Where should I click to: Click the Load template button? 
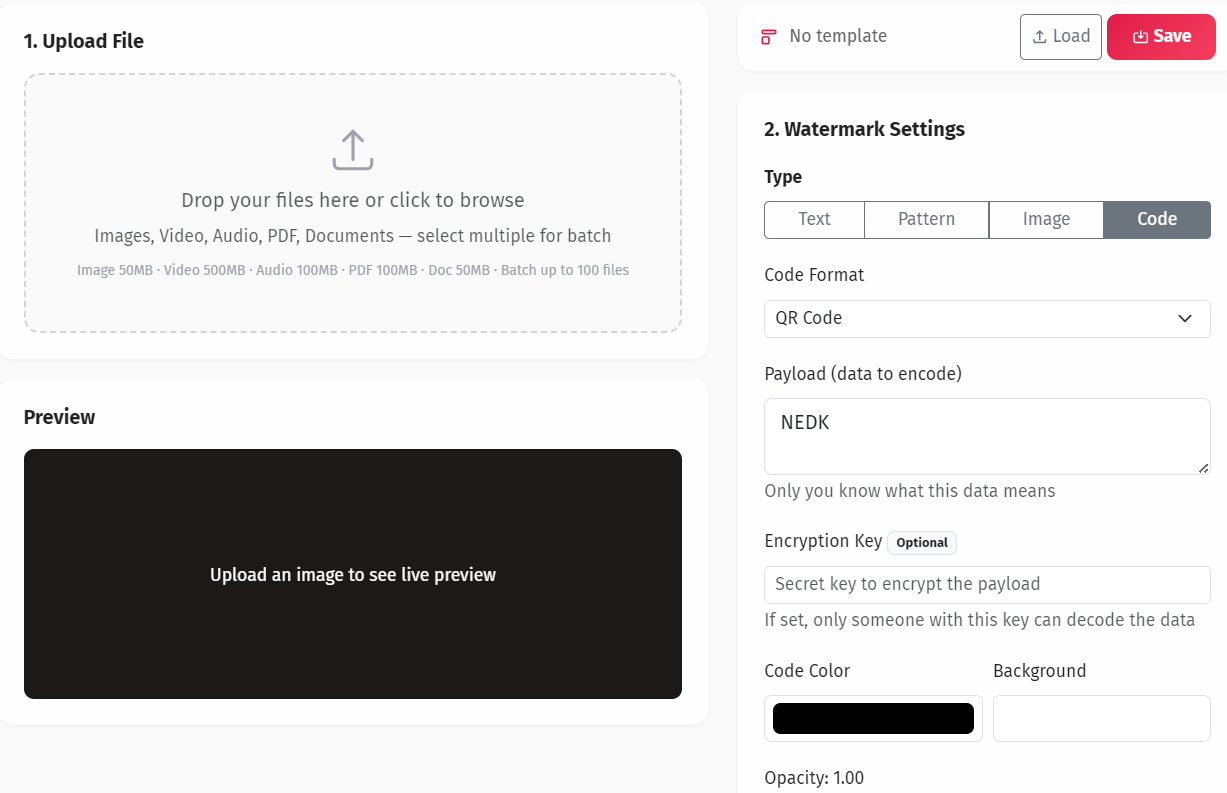(x=1060, y=36)
